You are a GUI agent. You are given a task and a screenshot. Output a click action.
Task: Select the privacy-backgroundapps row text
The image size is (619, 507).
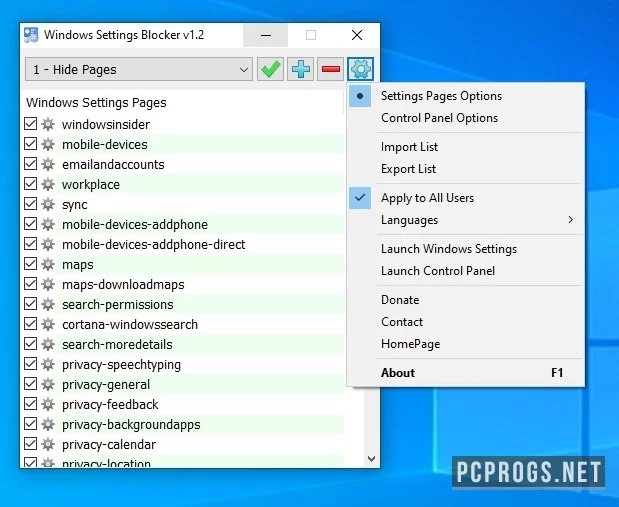[x=131, y=424]
